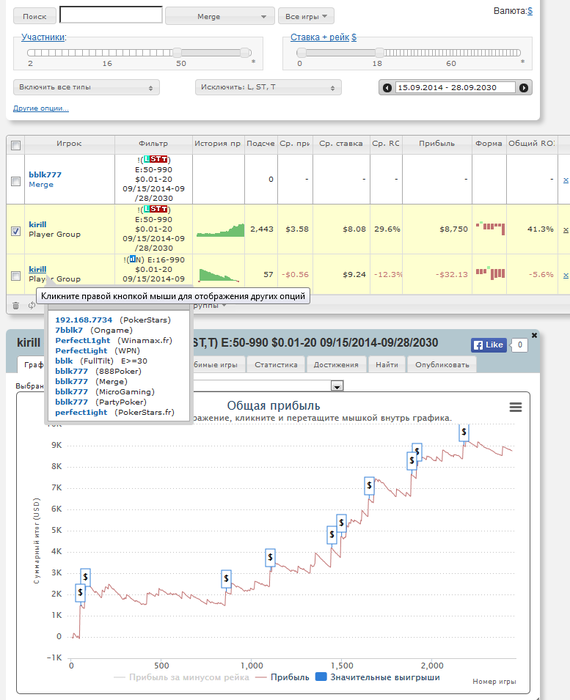The image size is (570, 700).
Task: Click the Ставка + рейк $ link
Action: (x=323, y=38)
